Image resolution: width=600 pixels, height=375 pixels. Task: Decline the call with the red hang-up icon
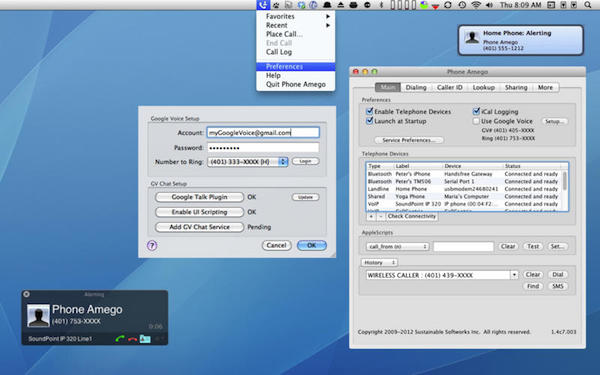click(x=132, y=339)
